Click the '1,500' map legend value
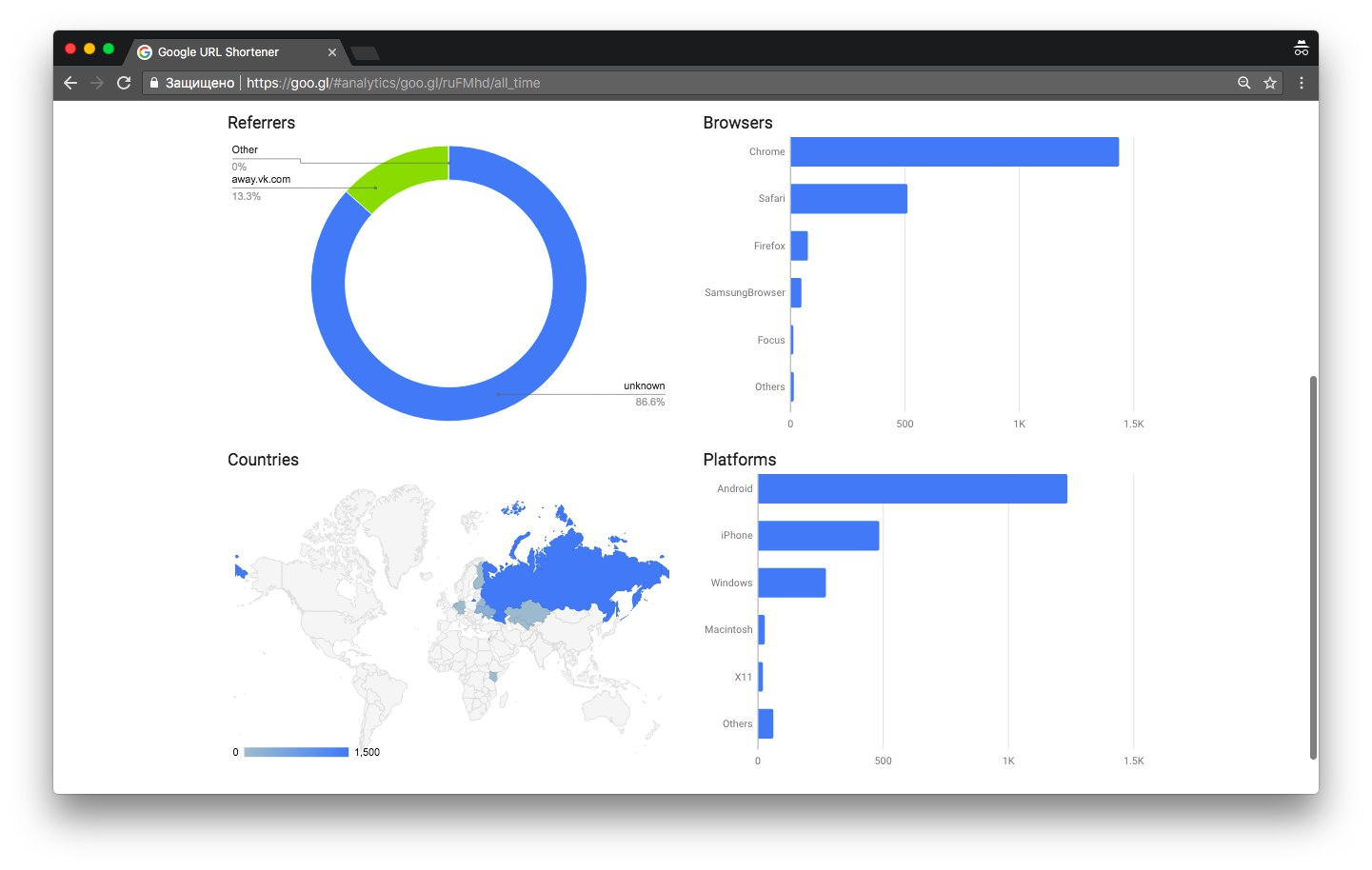 (x=368, y=752)
